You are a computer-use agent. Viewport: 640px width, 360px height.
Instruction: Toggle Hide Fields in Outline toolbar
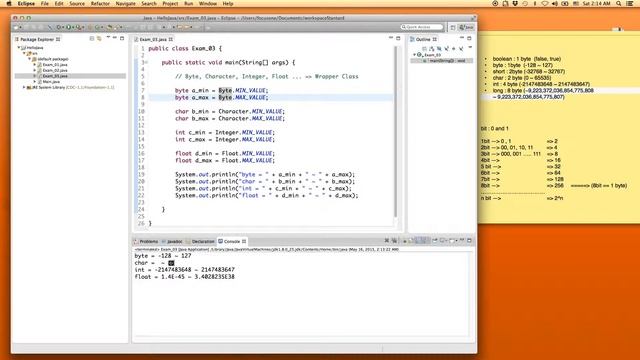coord(439,49)
